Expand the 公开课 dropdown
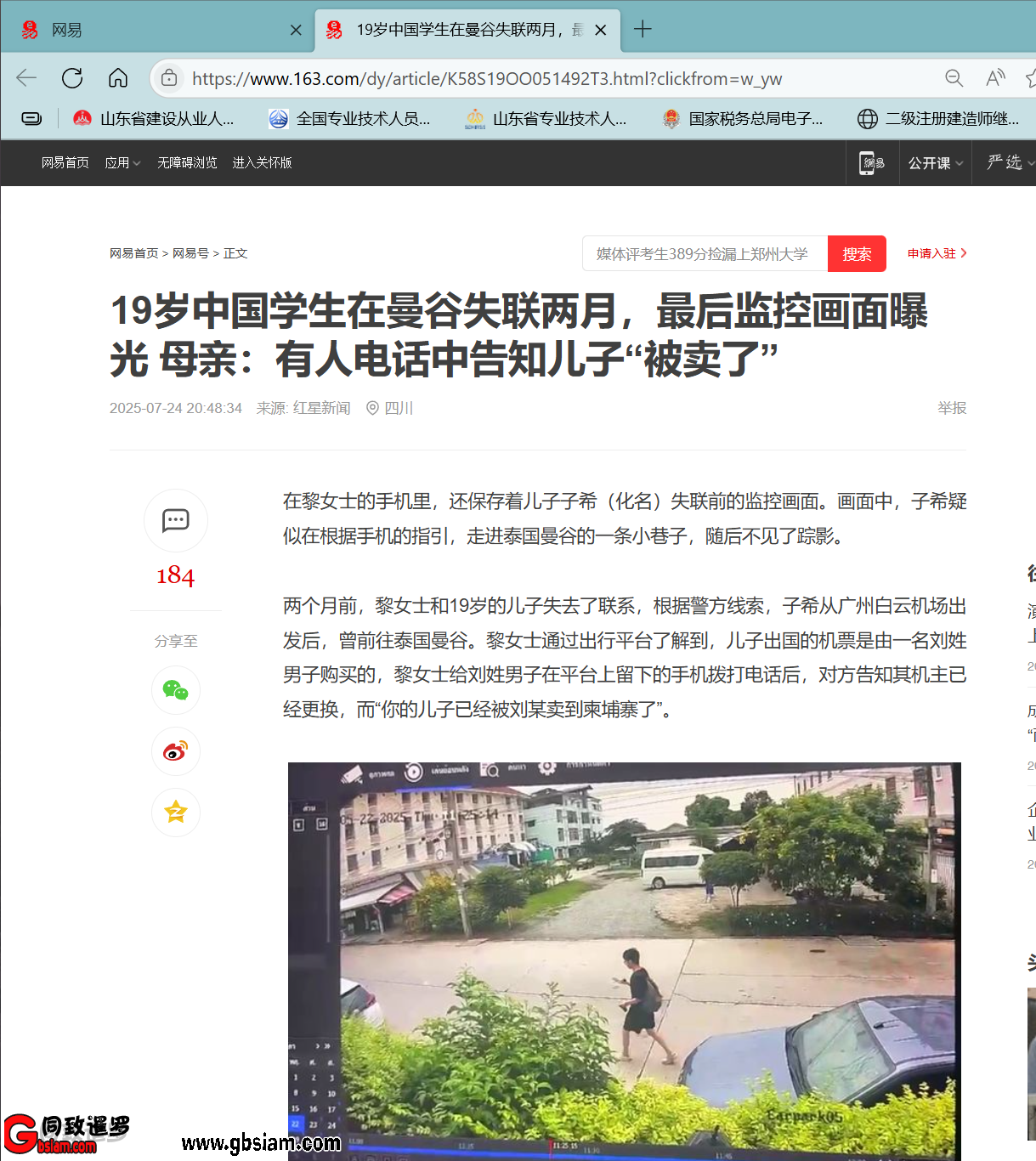 935,162
